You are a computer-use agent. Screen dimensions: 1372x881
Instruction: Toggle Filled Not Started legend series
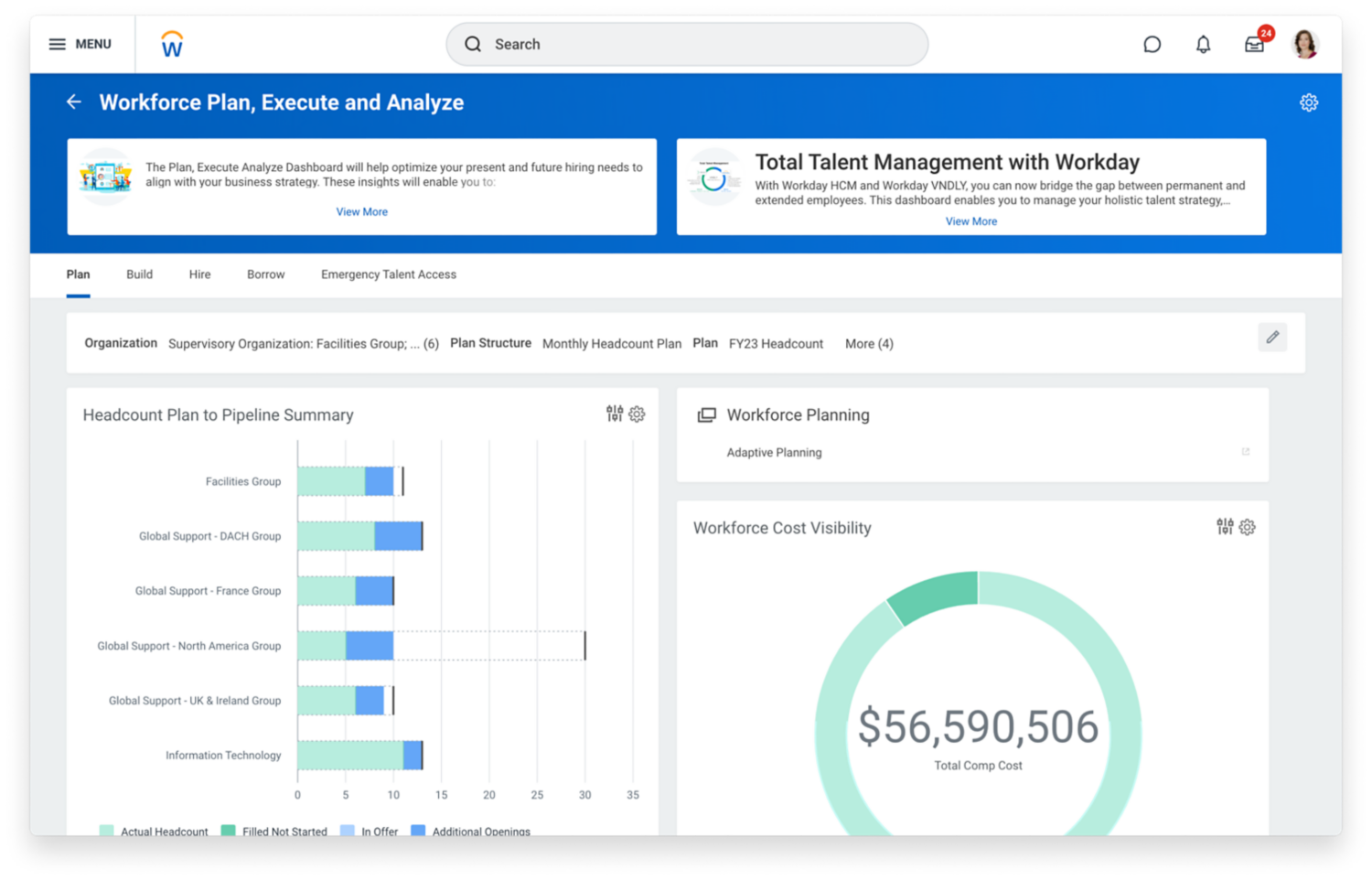tap(274, 831)
